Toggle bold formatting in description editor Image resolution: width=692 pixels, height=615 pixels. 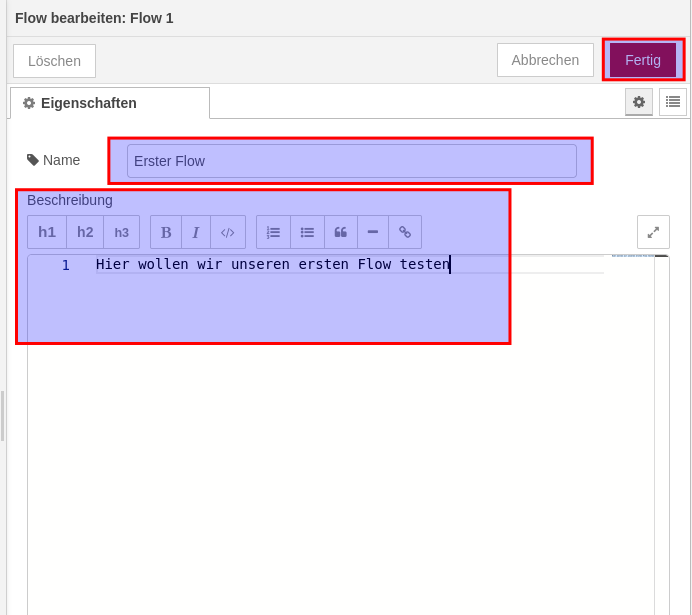[x=166, y=232]
